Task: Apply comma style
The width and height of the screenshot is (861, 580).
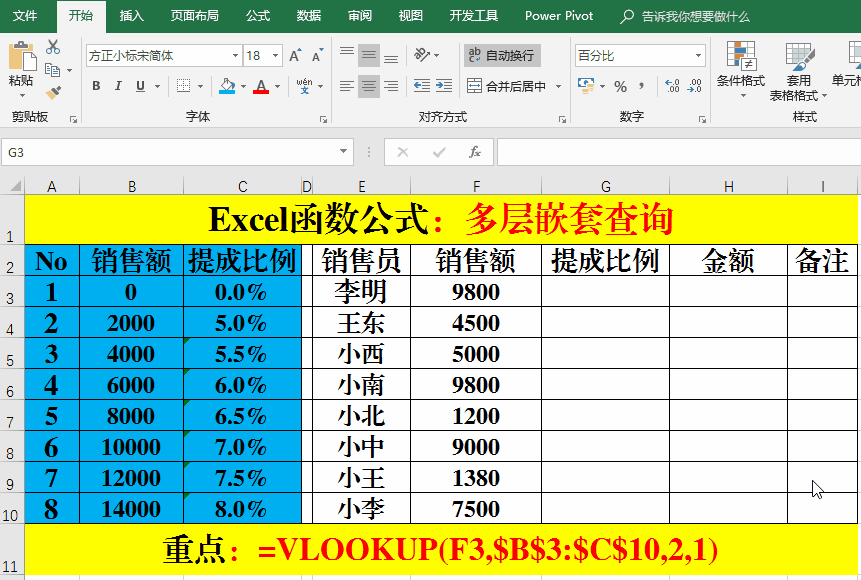Action: pyautogui.click(x=641, y=86)
